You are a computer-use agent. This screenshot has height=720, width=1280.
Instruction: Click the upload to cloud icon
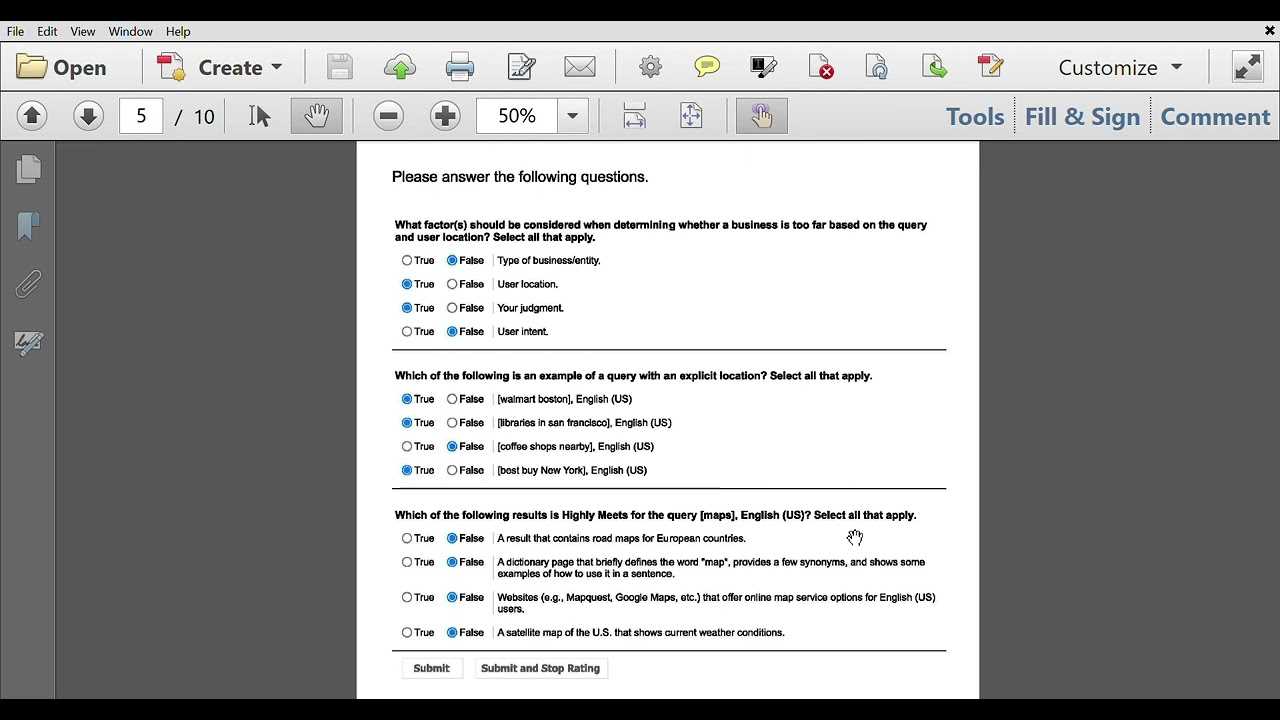point(400,67)
